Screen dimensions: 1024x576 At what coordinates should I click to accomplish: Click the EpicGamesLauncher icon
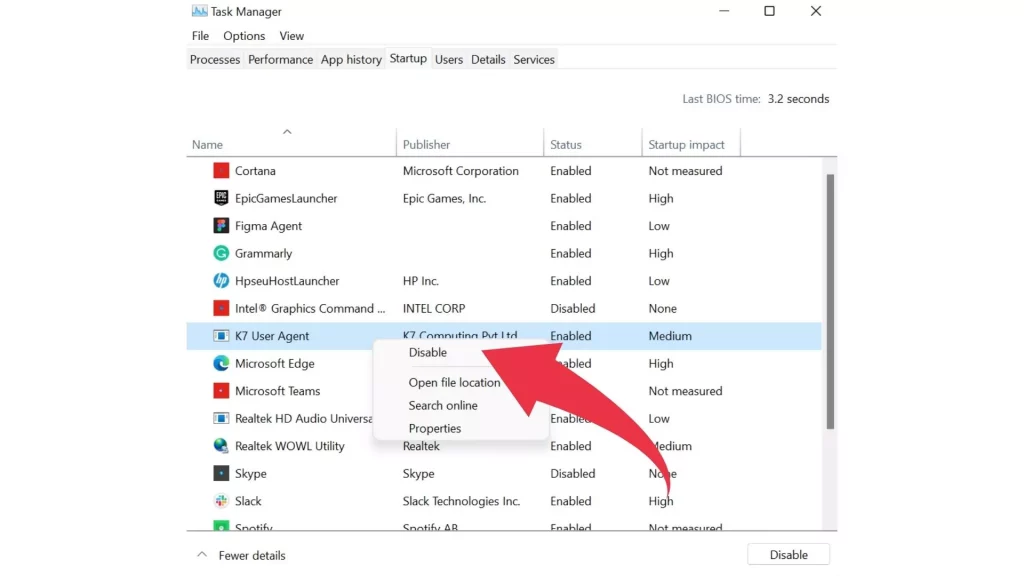coord(221,199)
